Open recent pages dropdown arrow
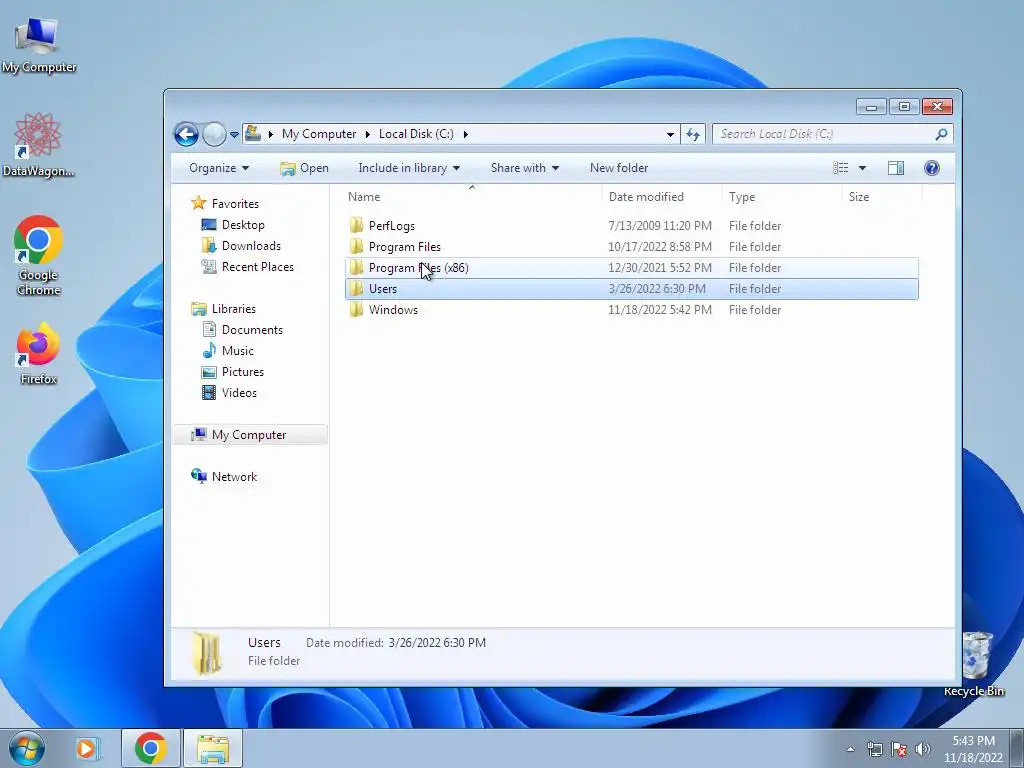The height and width of the screenshot is (768, 1024). (x=234, y=135)
